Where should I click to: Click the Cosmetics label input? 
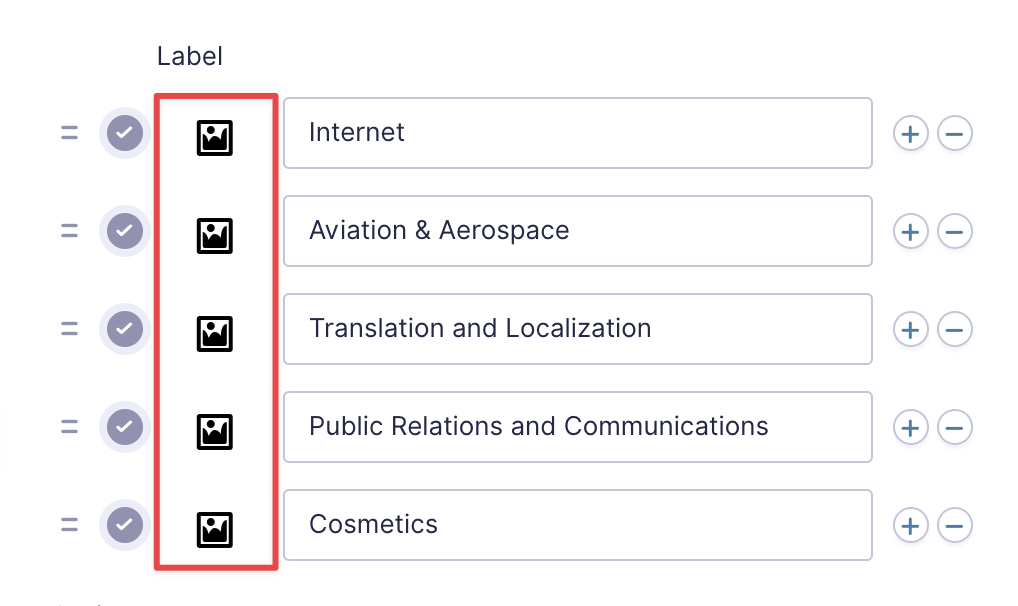click(x=577, y=525)
